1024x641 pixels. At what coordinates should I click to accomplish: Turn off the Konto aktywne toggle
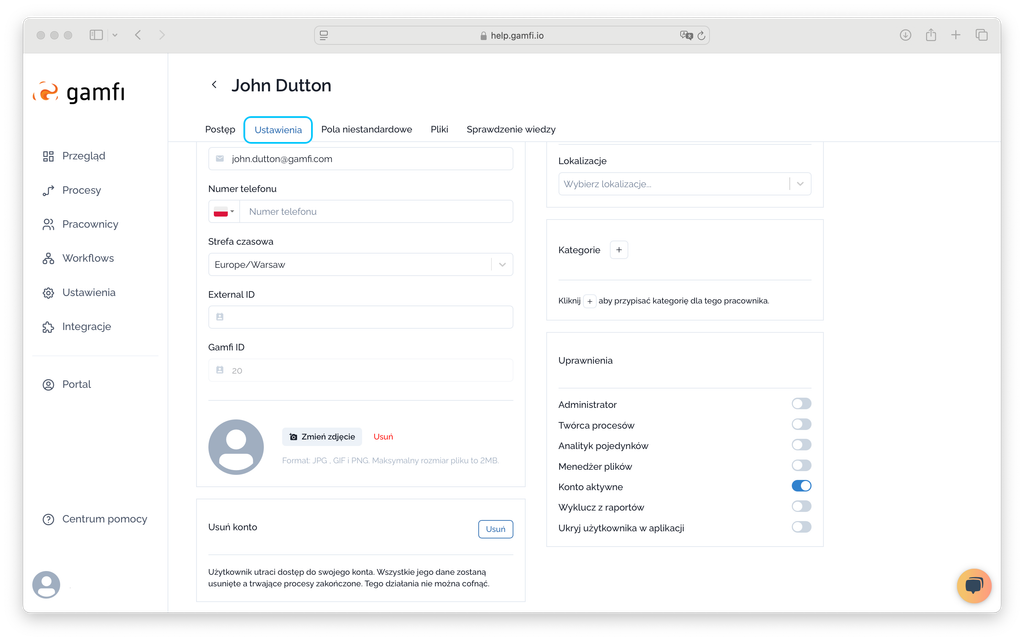click(800, 486)
